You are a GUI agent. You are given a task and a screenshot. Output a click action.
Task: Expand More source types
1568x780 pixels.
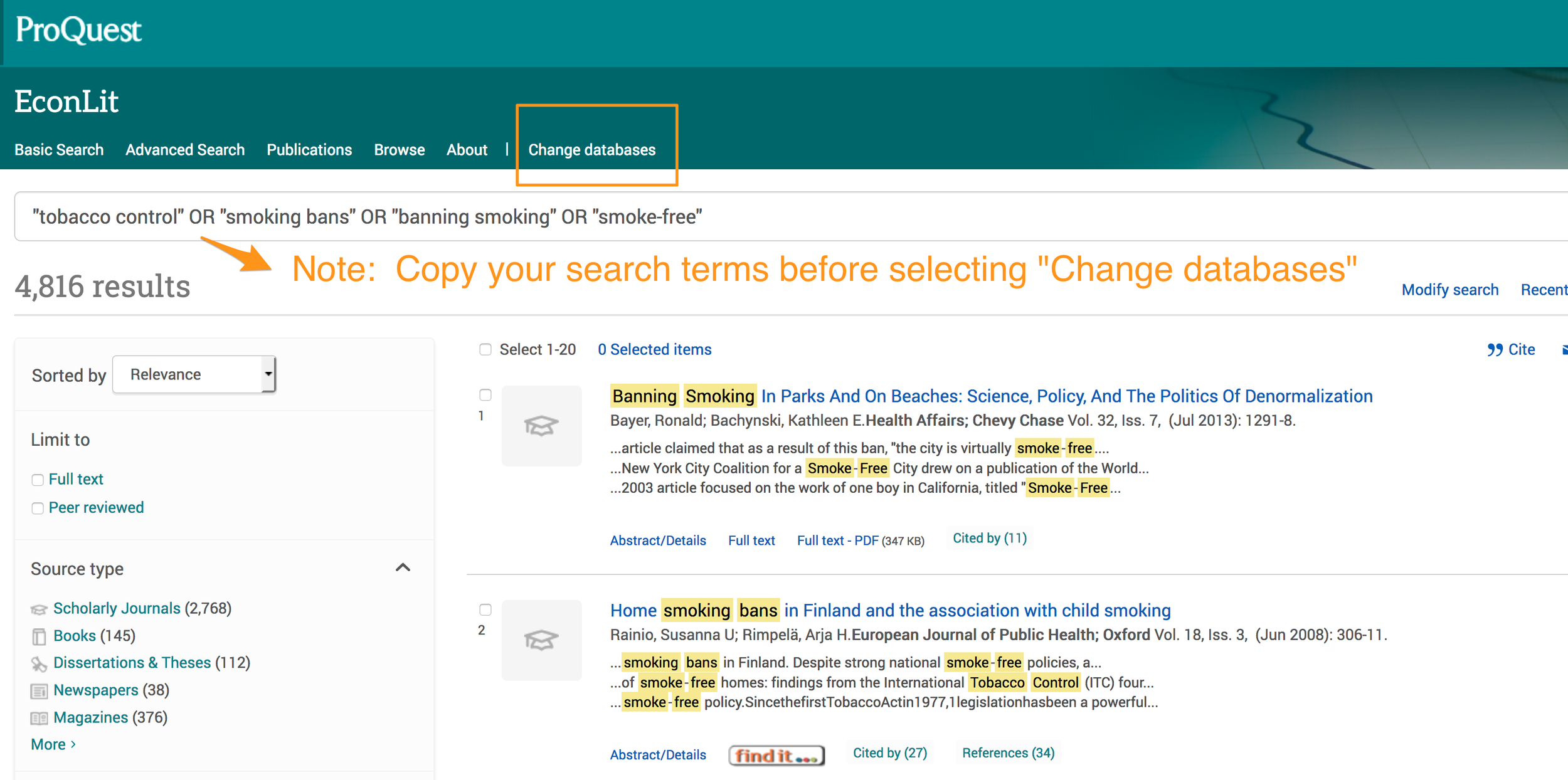[x=53, y=744]
